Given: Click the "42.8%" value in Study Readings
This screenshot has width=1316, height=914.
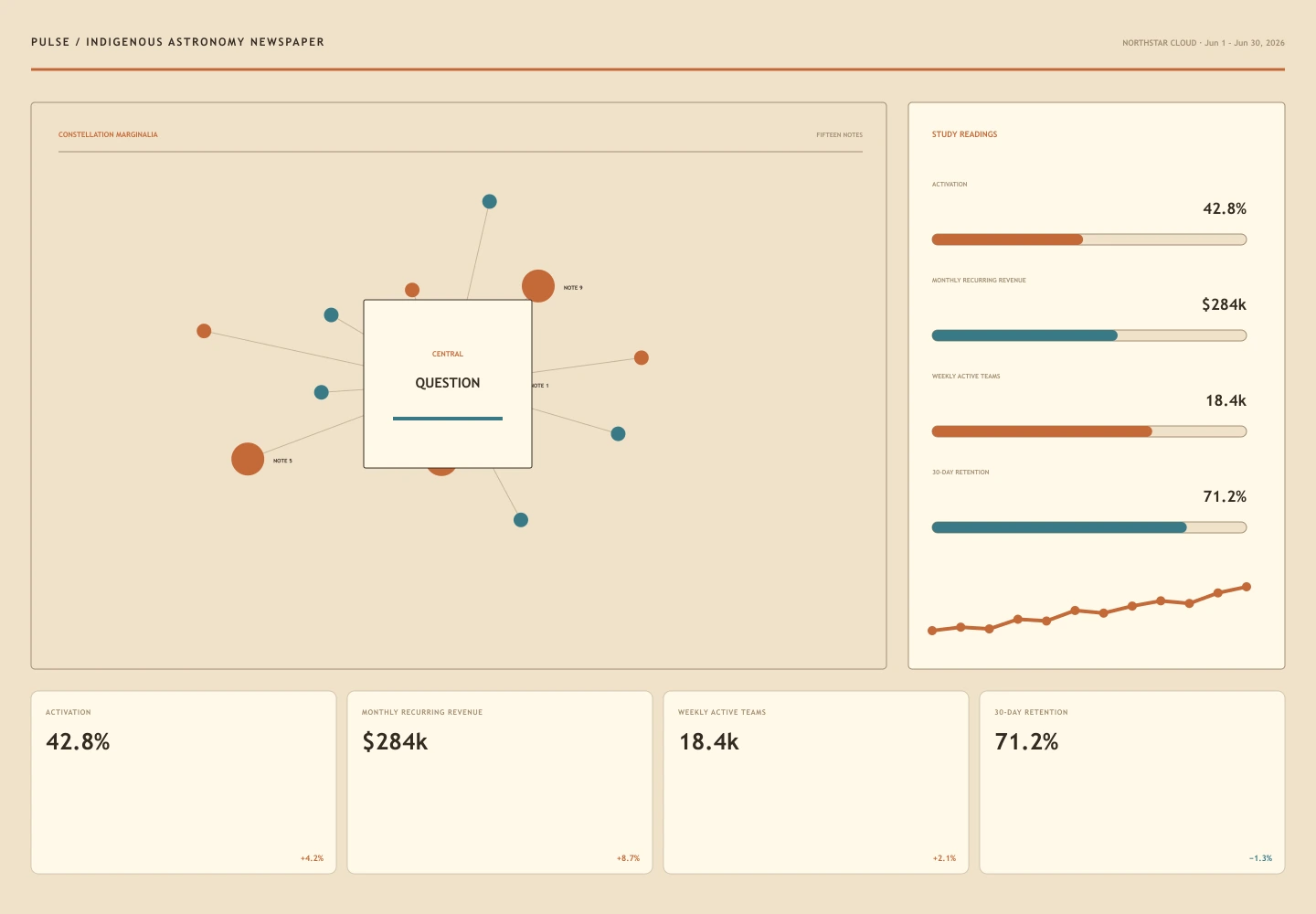Looking at the screenshot, I should coord(1225,208).
